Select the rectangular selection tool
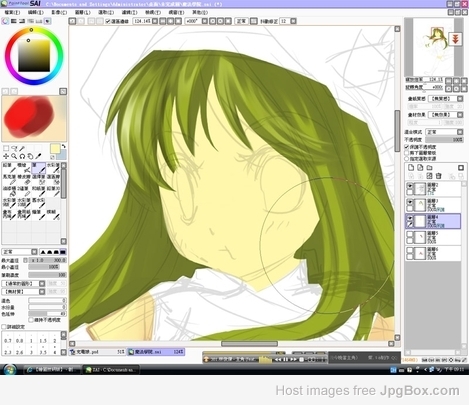The image size is (469, 405). pyautogui.click(x=6, y=148)
